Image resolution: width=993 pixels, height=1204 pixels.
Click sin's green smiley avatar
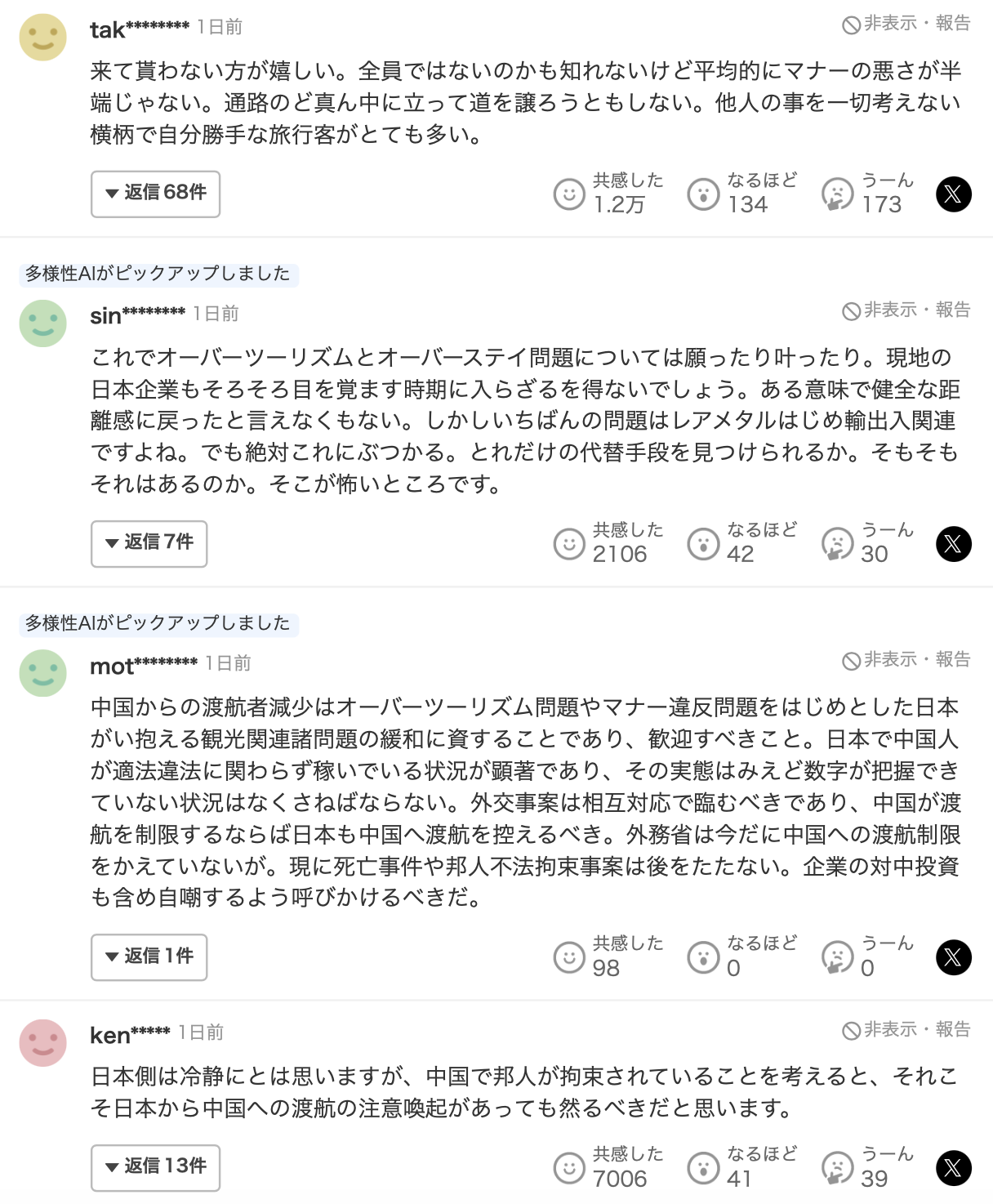click(42, 323)
